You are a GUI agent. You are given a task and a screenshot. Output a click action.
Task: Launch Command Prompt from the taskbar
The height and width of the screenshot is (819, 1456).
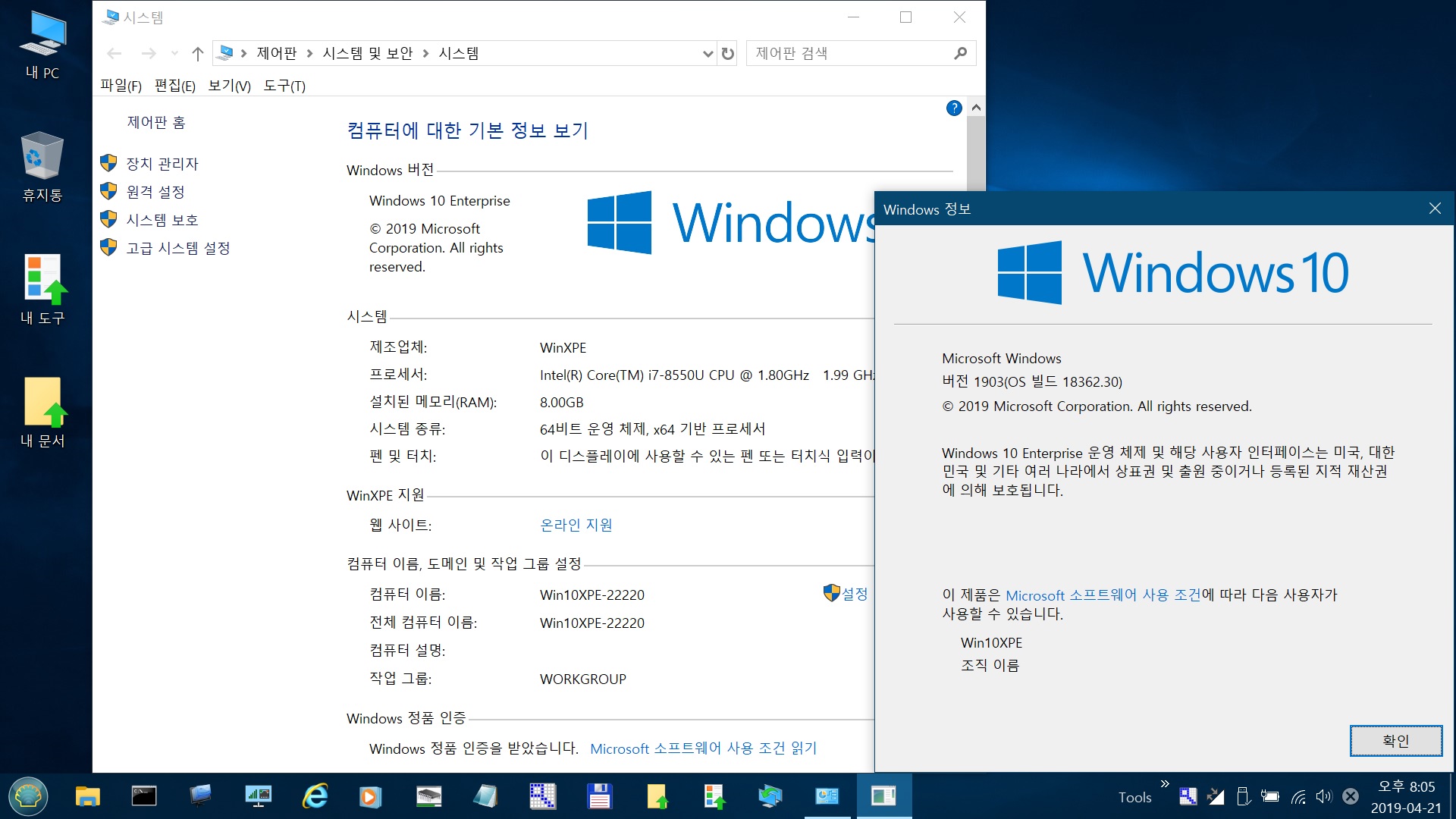tap(144, 796)
